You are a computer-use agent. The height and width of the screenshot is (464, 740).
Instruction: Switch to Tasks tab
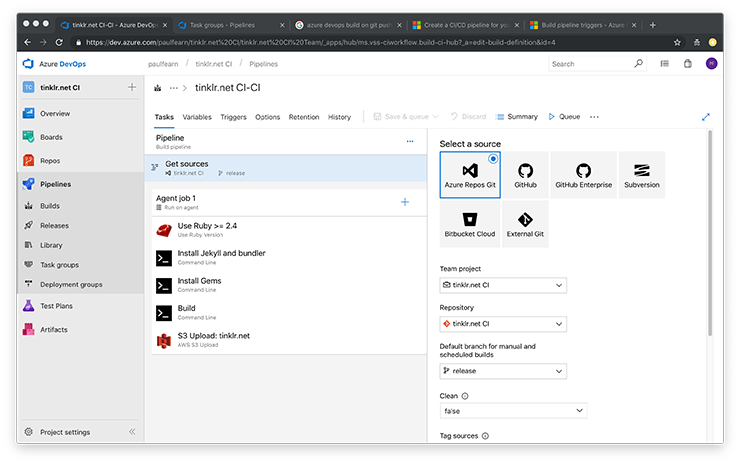click(x=164, y=117)
